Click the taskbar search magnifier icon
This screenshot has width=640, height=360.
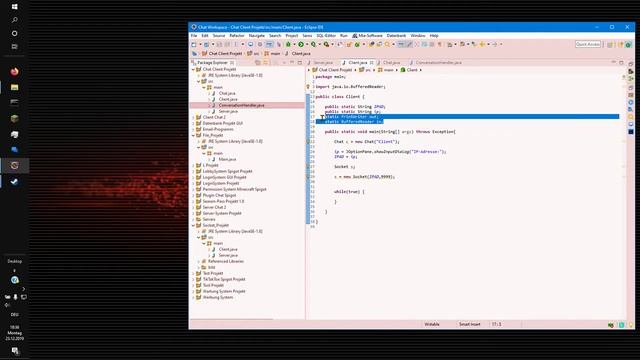(14, 20)
